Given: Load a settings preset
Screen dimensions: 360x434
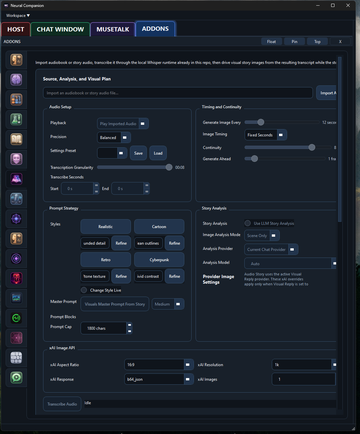Looking at the screenshot, I should click(158, 153).
